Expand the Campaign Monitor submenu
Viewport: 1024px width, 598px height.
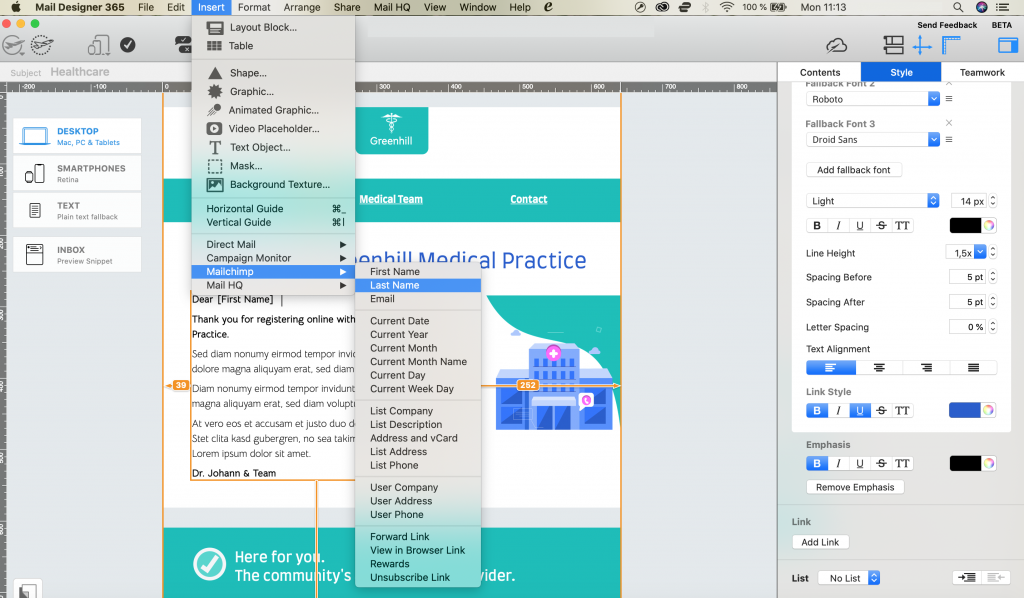[x=273, y=258]
